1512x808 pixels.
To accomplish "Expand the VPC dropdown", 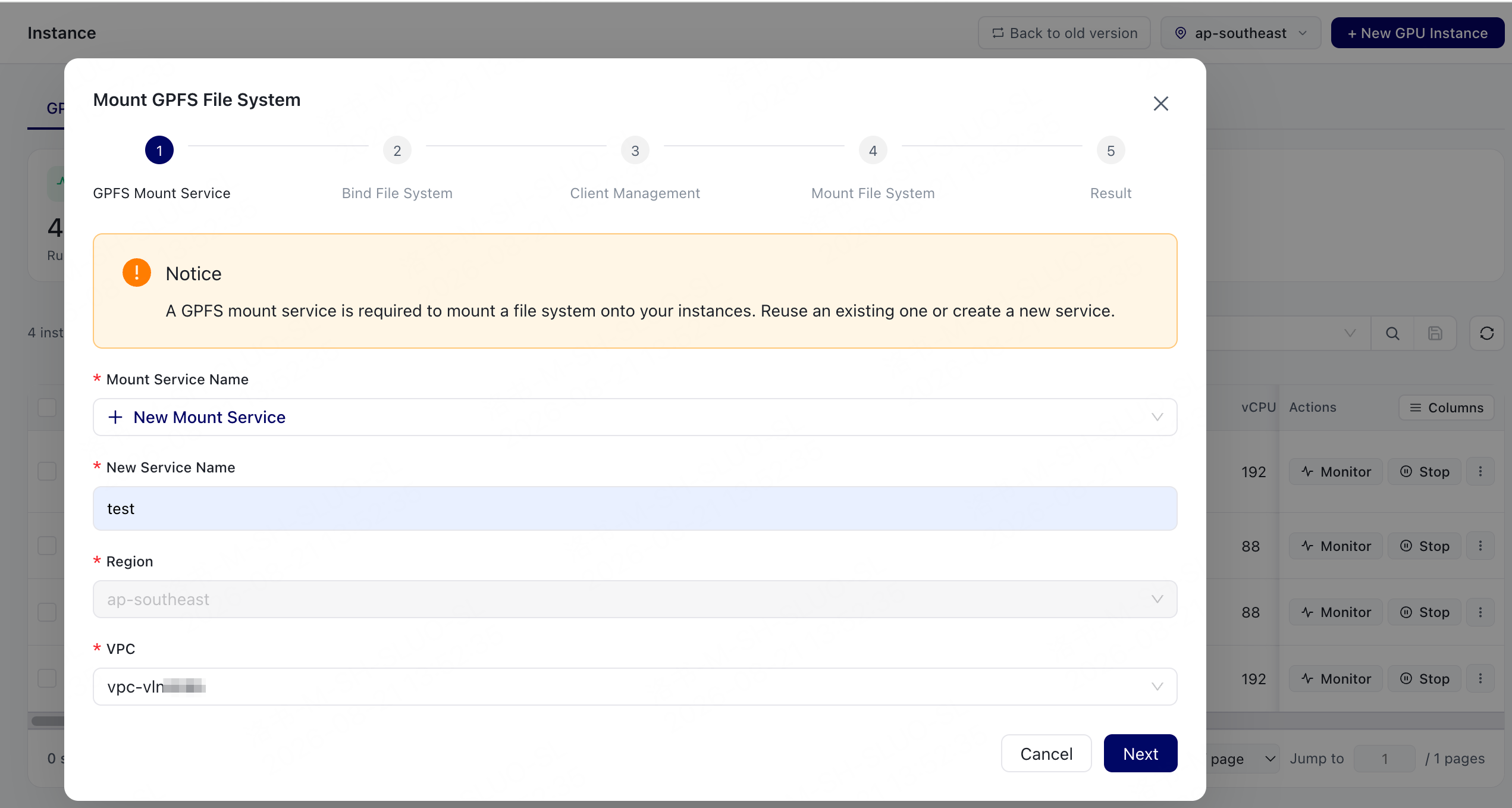I will click(x=635, y=687).
